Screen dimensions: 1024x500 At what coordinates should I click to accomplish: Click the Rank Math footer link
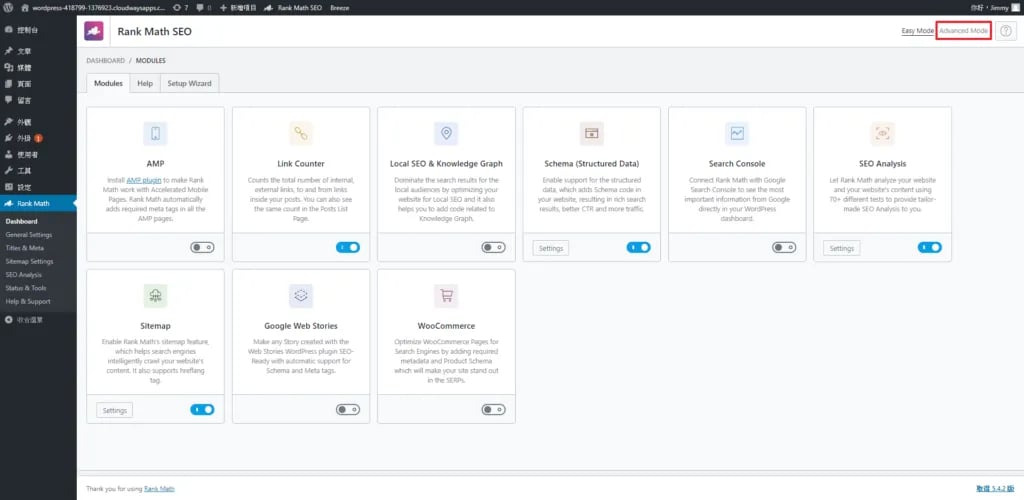coord(159,488)
